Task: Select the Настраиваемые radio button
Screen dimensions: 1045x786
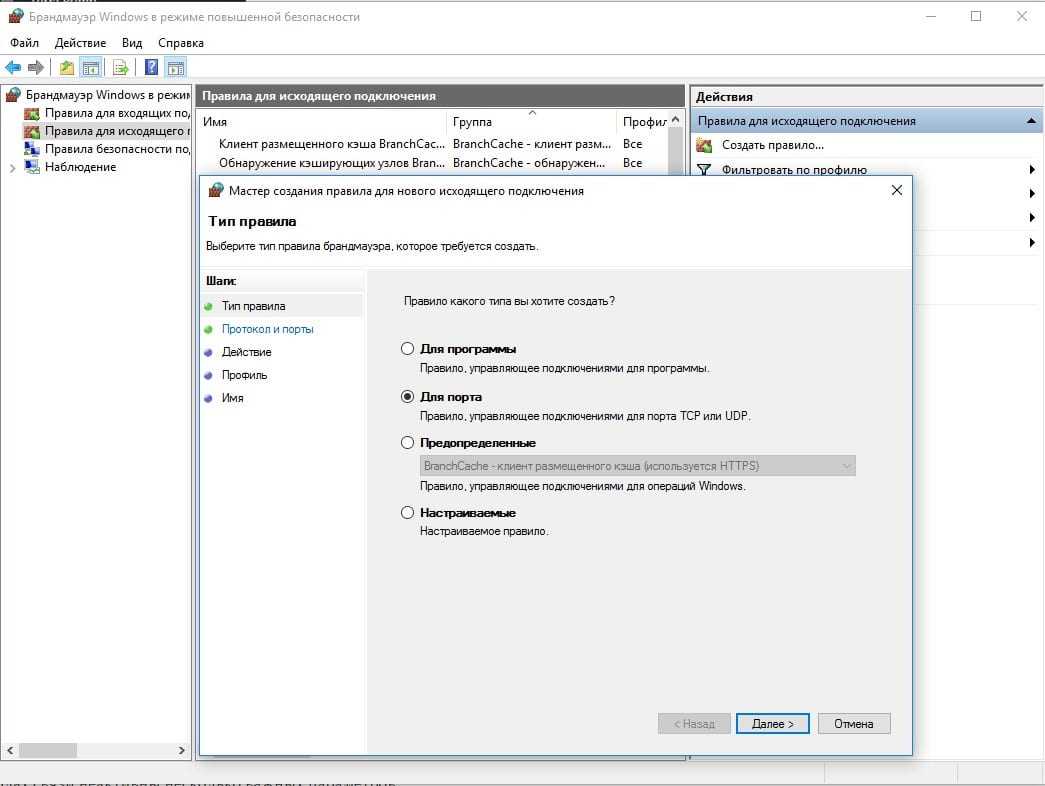Action: 407,513
